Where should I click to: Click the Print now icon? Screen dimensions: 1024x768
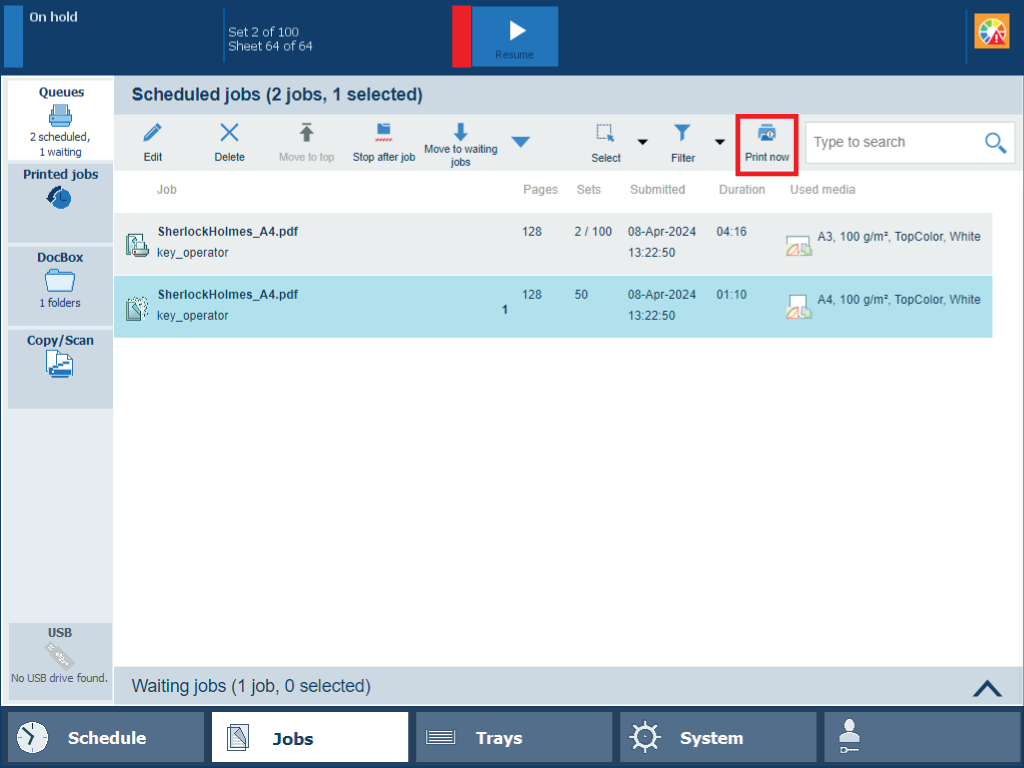(x=766, y=133)
